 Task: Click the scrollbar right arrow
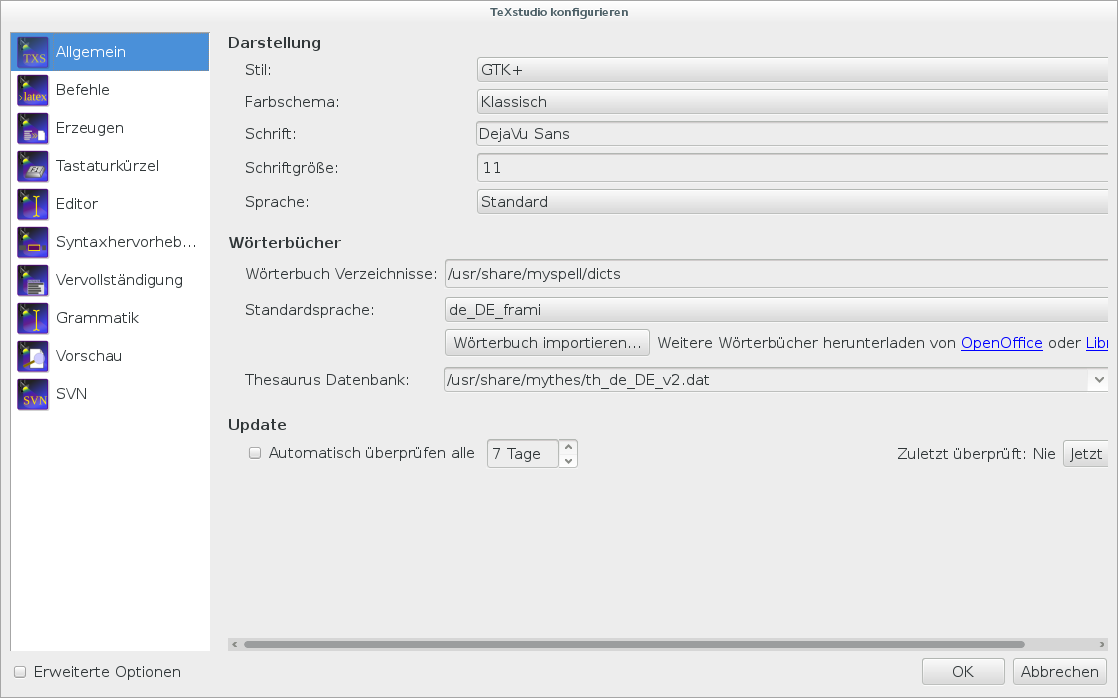coord(1102,645)
